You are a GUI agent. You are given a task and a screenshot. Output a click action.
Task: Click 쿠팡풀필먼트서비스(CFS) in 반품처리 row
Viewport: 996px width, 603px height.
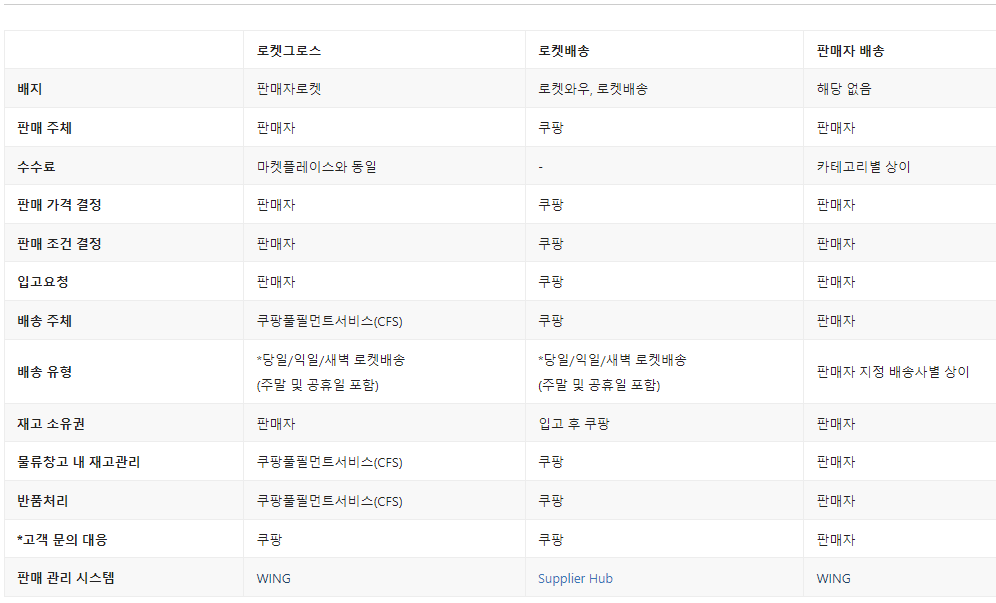tap(330, 501)
